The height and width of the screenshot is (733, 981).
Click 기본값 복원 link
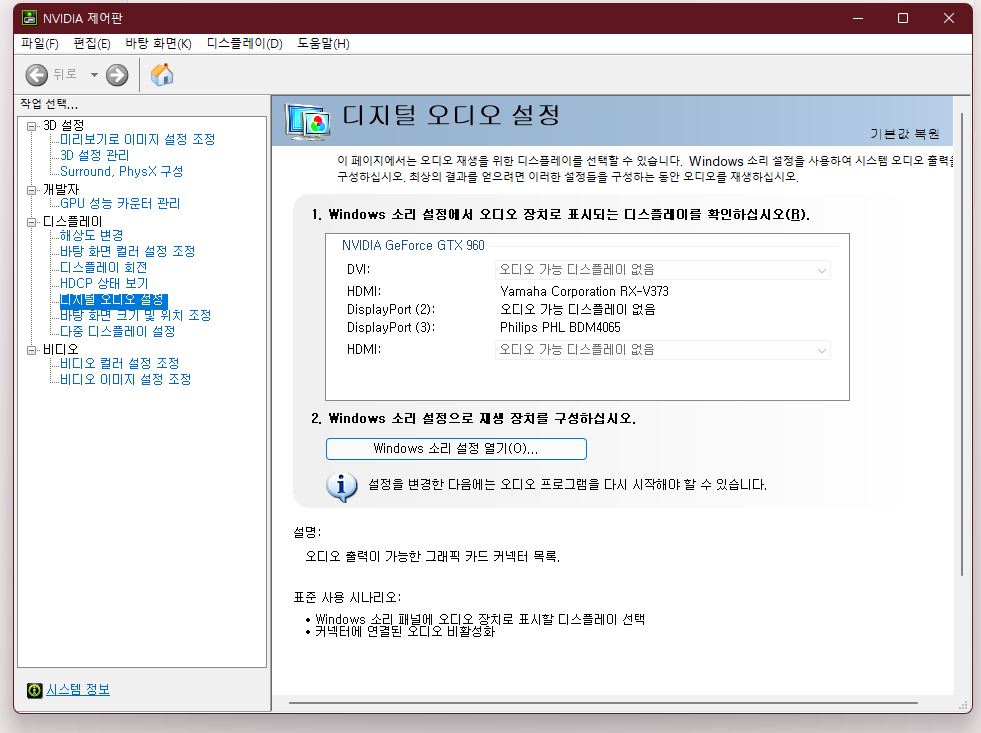tap(905, 134)
